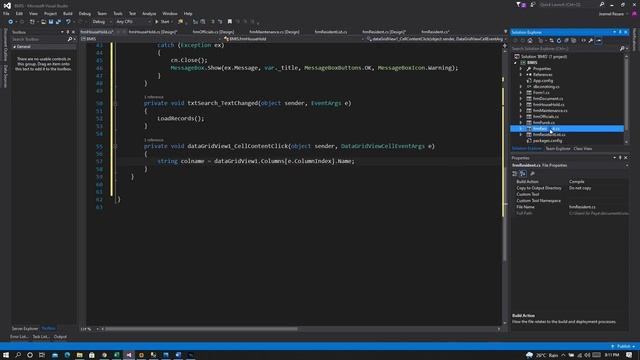Image resolution: width=640 pixels, height=360 pixels.
Task: Click the Windows taskbar search icon
Action: tap(18, 355)
